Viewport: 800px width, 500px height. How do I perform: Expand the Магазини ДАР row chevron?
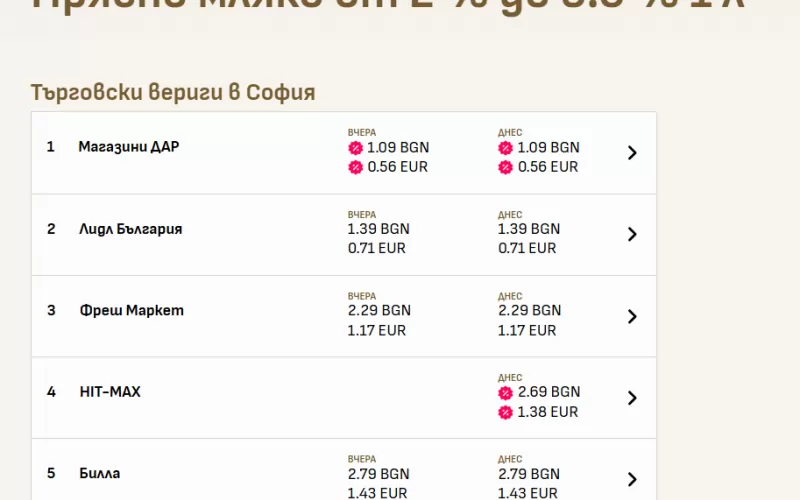coord(632,153)
